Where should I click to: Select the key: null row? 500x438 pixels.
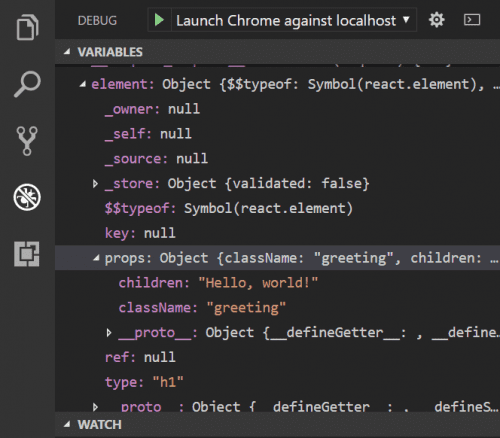[x=277, y=233]
